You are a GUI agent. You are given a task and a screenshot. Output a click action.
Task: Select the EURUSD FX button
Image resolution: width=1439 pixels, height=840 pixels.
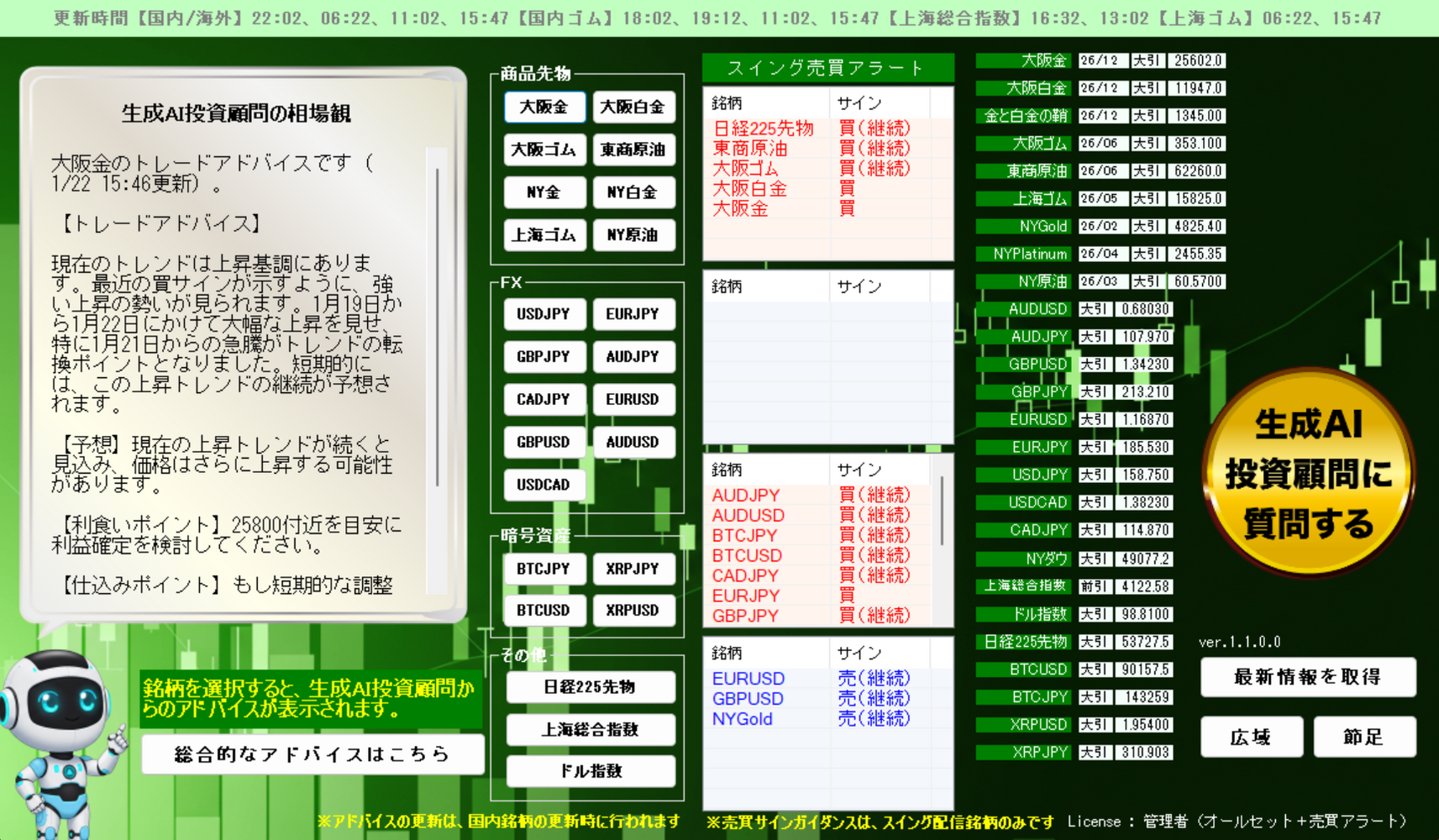[x=633, y=400]
